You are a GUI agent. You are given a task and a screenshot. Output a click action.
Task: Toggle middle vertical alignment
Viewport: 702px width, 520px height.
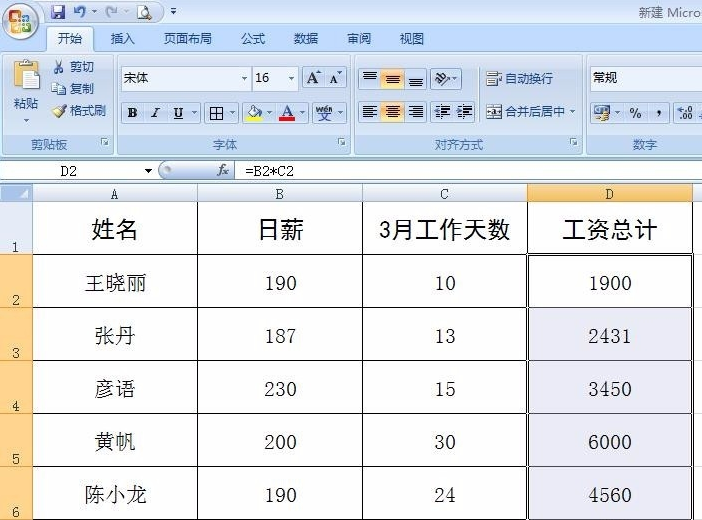click(x=393, y=78)
